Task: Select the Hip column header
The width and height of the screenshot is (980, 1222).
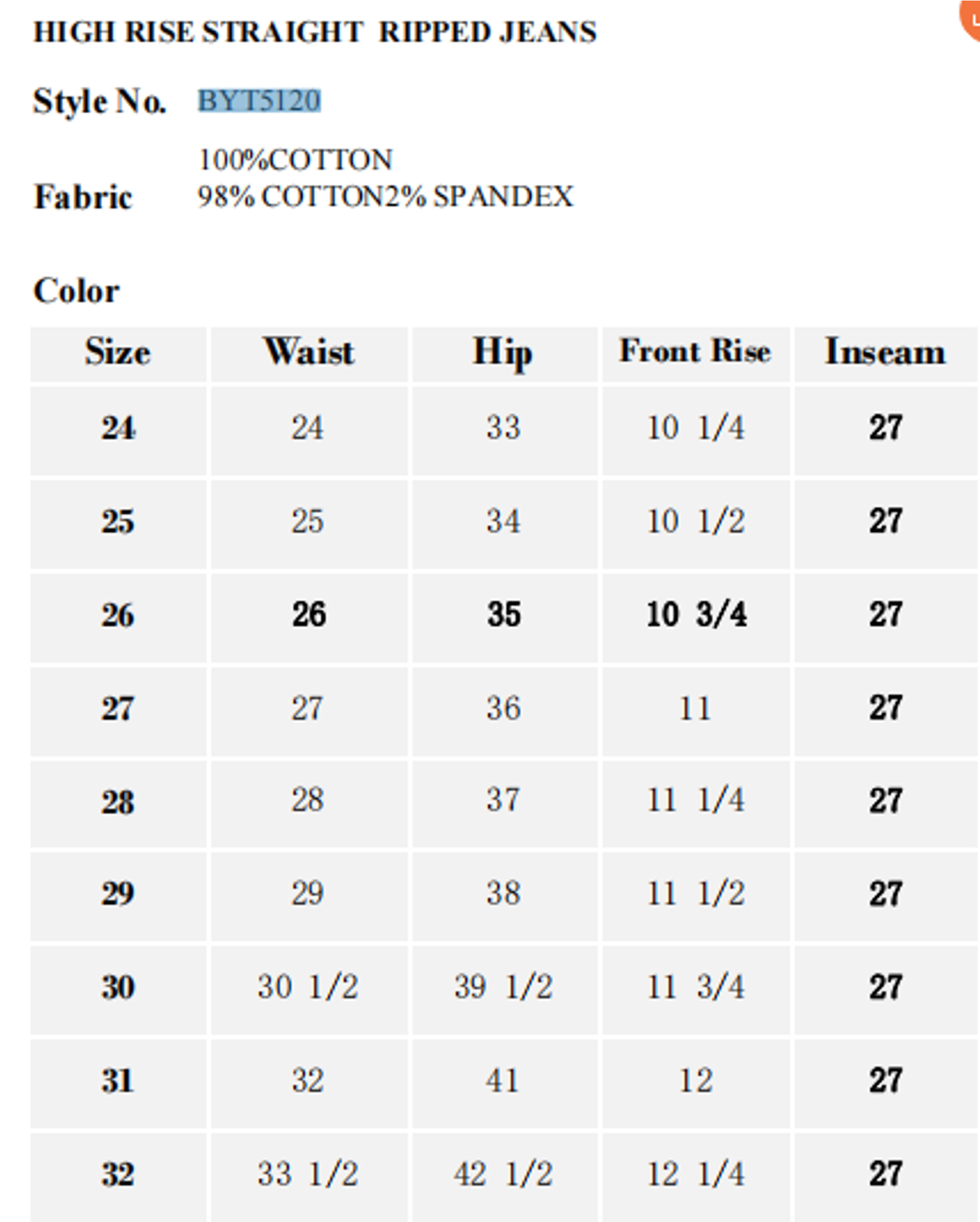Action: [x=503, y=353]
